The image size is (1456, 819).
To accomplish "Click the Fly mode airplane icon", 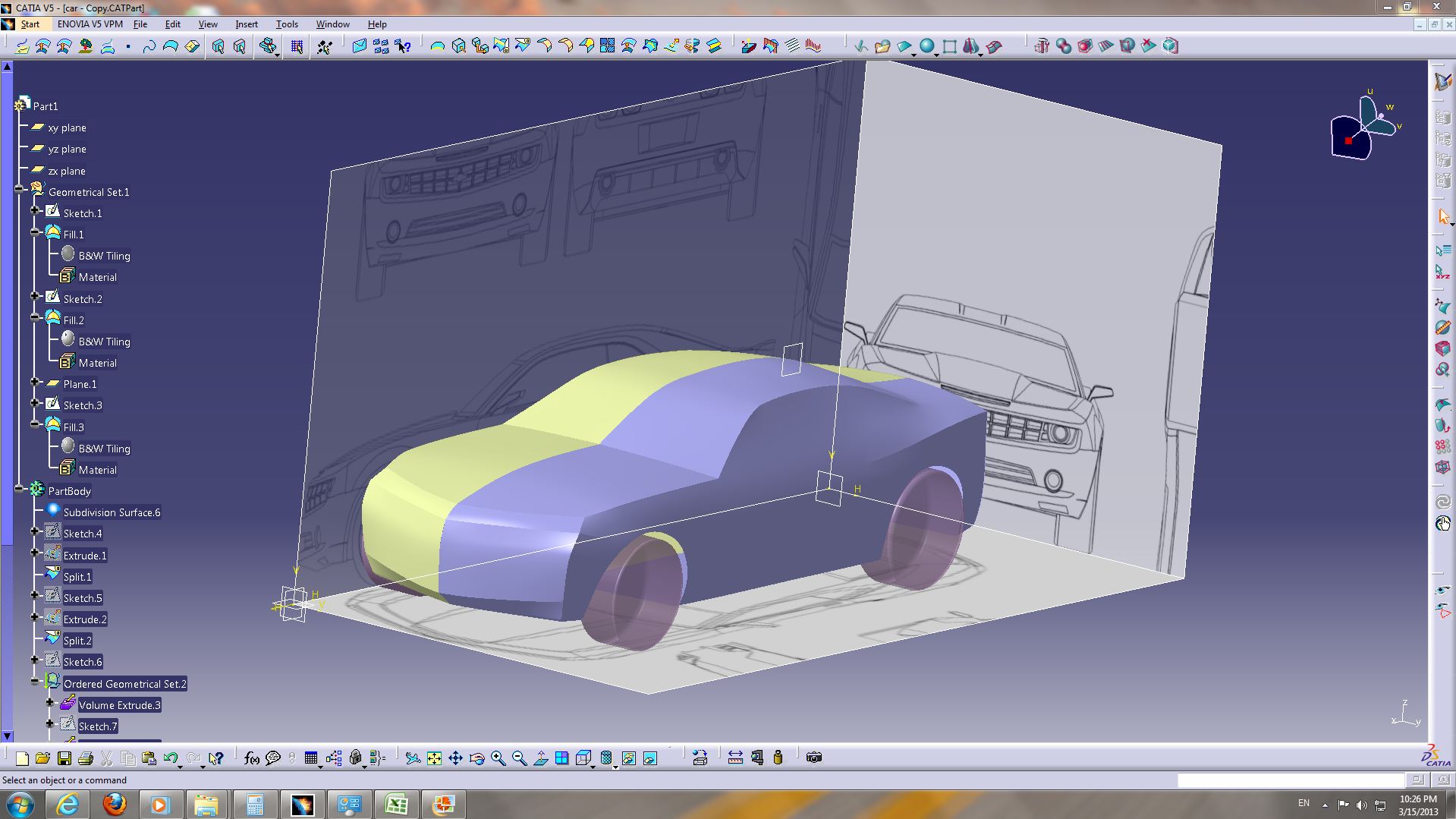I will (x=413, y=758).
